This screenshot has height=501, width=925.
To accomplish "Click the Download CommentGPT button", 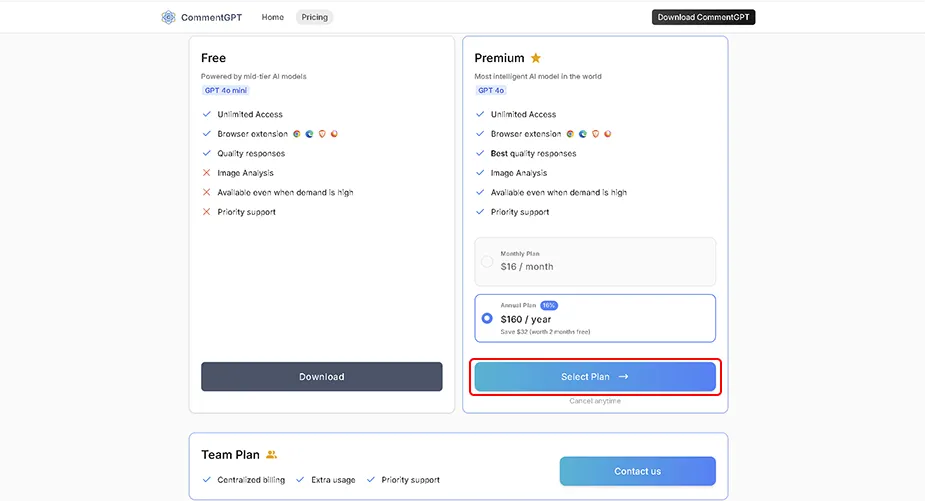I will pyautogui.click(x=703, y=17).
